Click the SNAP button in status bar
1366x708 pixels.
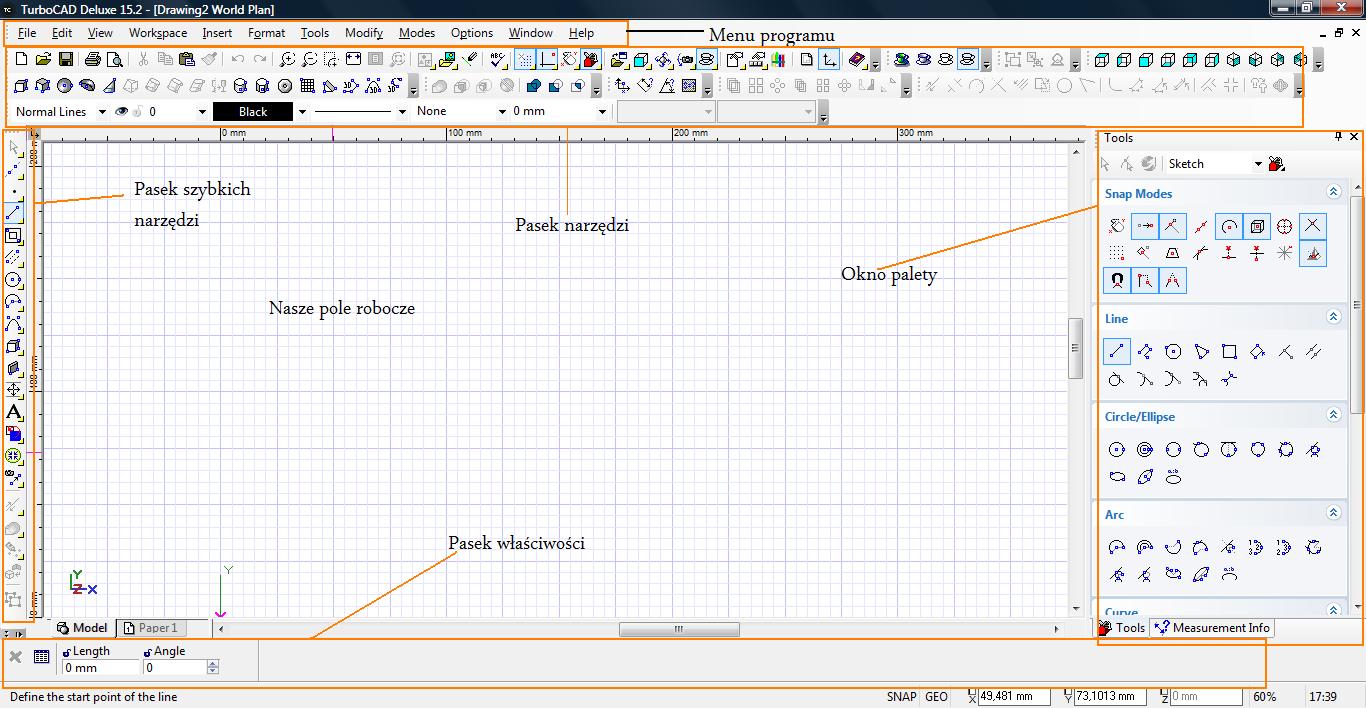tap(901, 697)
